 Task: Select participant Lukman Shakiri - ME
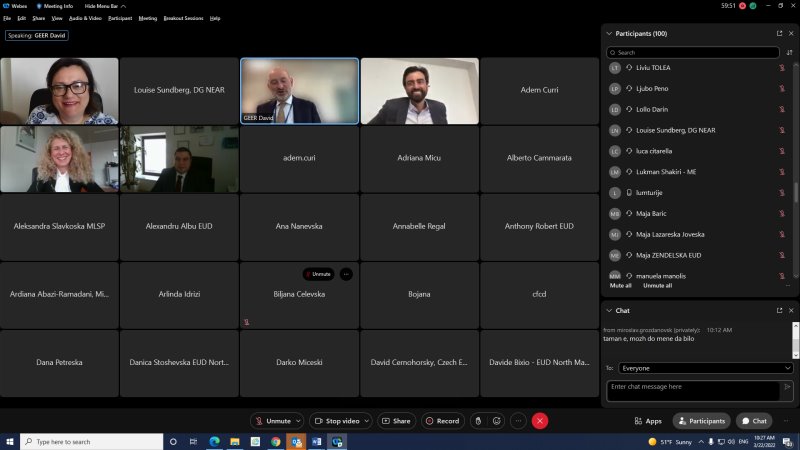697,172
